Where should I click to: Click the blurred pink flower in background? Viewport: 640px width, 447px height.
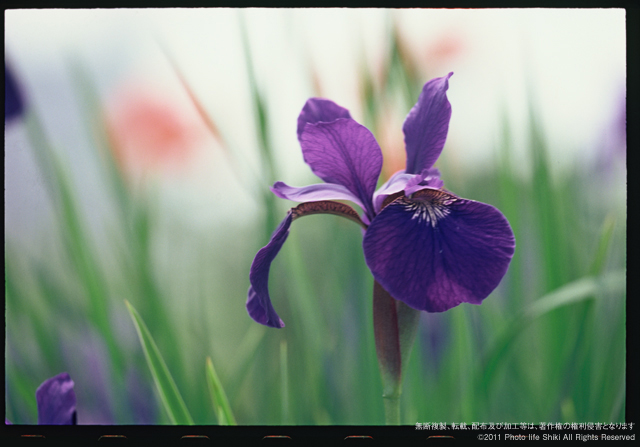pyautogui.click(x=150, y=130)
